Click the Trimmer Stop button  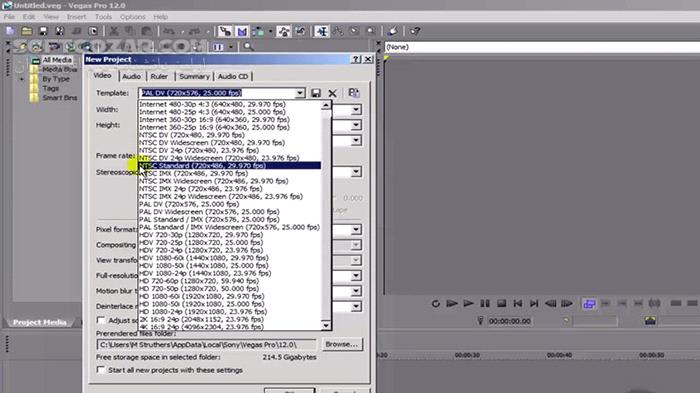[x=501, y=304]
